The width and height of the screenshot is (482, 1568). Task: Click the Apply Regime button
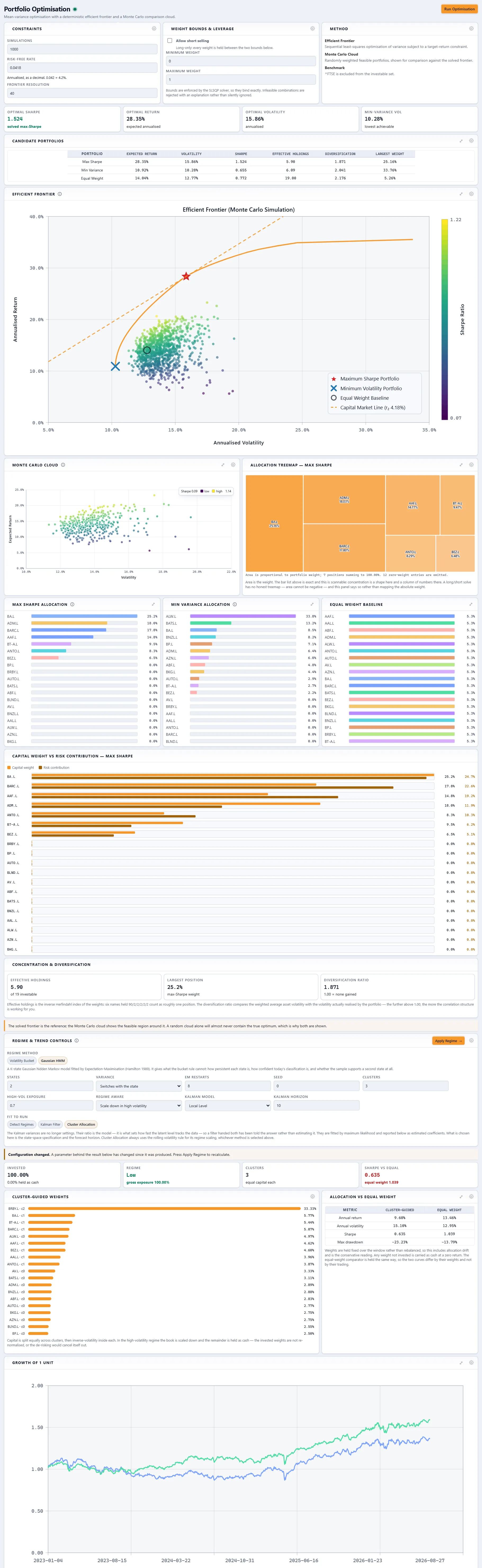[448, 1041]
